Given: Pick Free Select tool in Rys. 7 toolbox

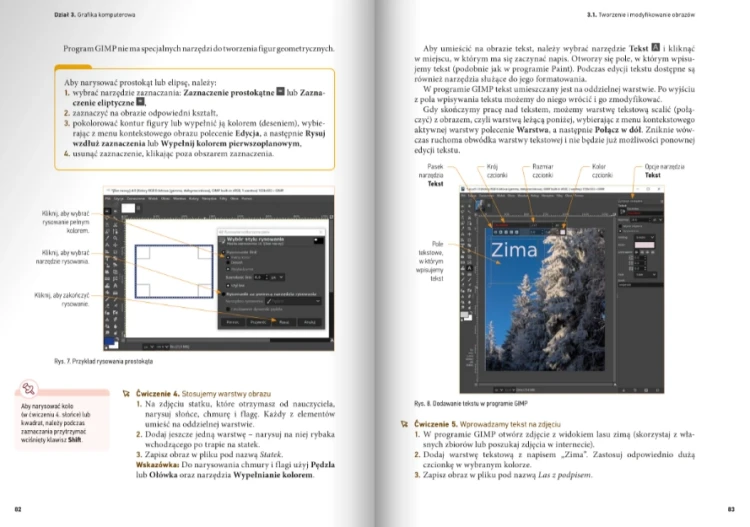Looking at the screenshot, I should click(x=107, y=218).
